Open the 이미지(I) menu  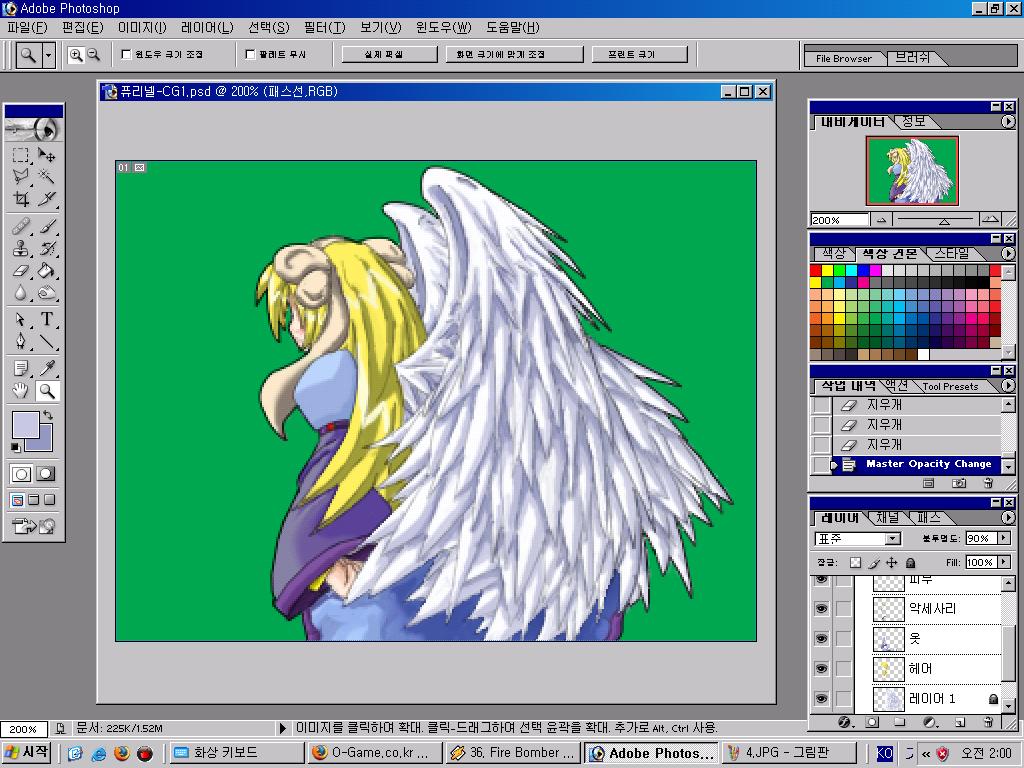[142, 27]
